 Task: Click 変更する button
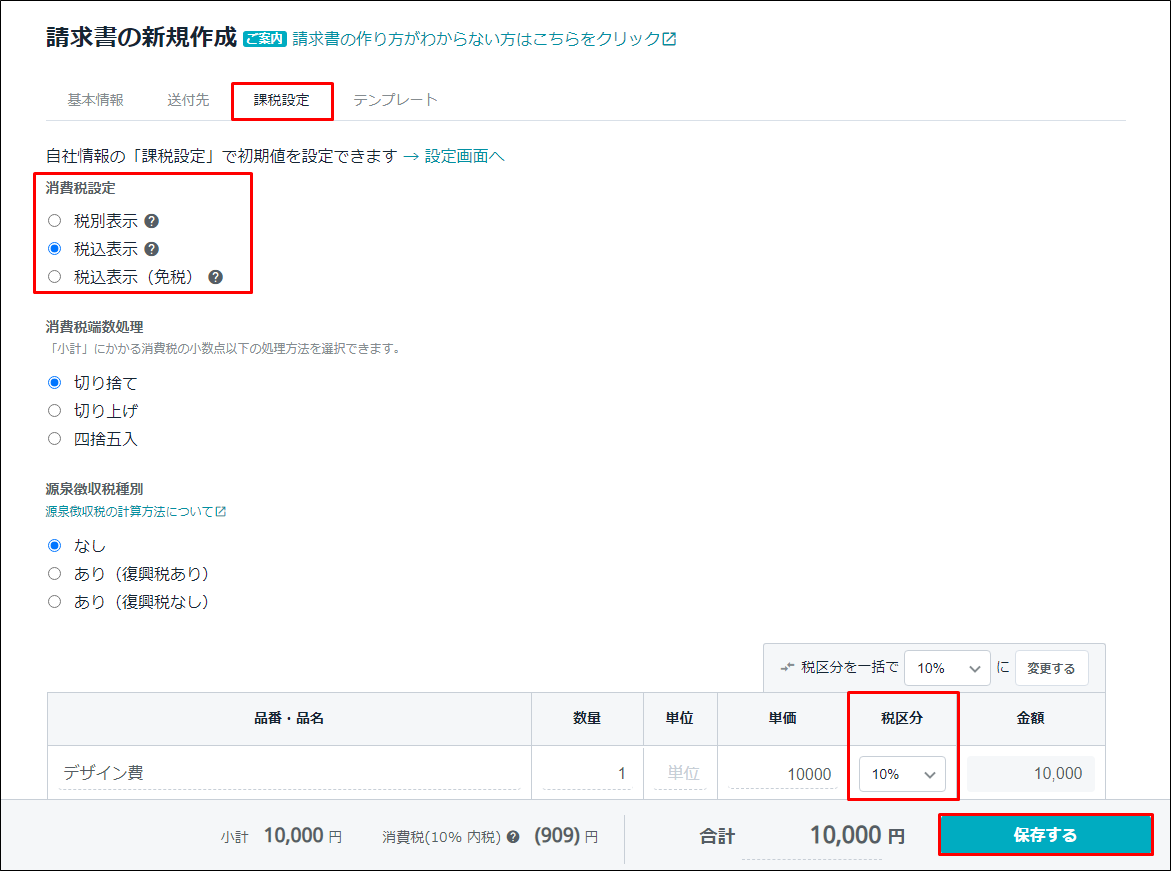(x=1052, y=668)
